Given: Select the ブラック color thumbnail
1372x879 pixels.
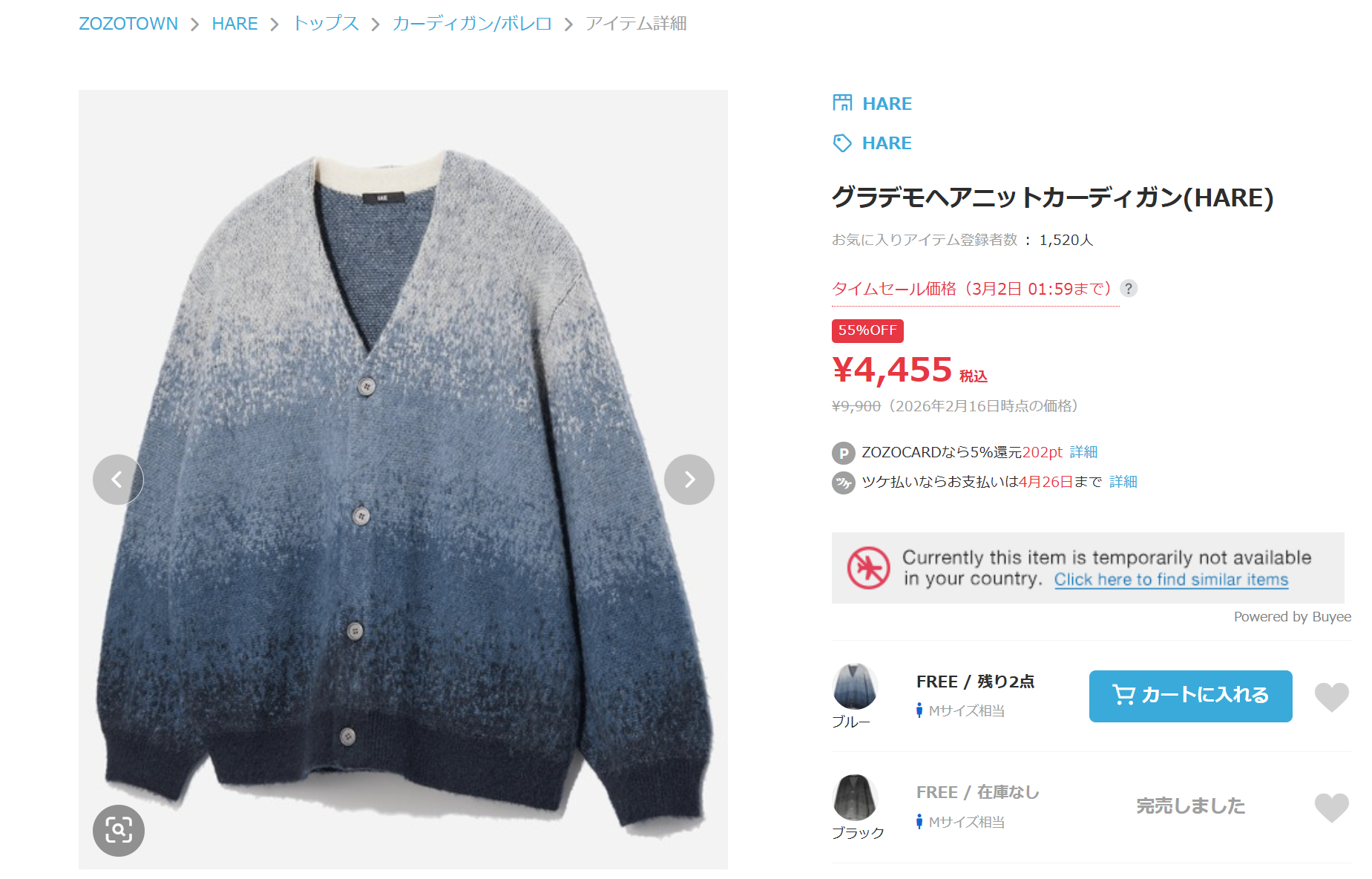Looking at the screenshot, I should coord(855,797).
